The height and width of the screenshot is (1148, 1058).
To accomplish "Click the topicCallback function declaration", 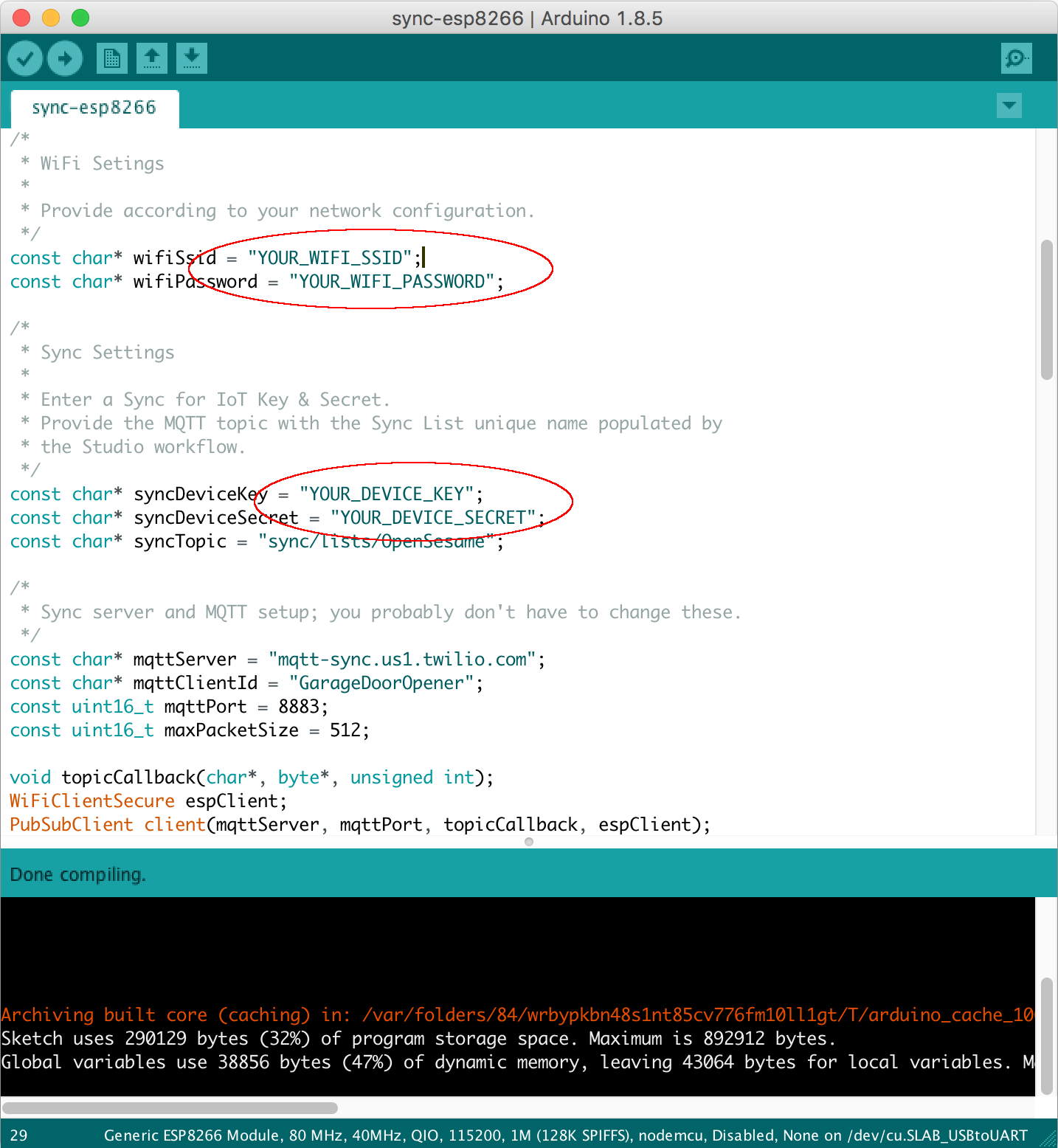I will 252,778.
